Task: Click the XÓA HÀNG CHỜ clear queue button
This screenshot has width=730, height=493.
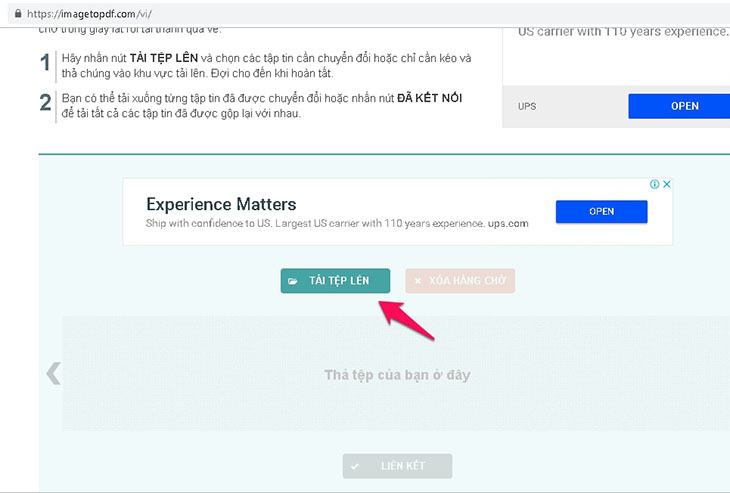Action: pos(460,281)
